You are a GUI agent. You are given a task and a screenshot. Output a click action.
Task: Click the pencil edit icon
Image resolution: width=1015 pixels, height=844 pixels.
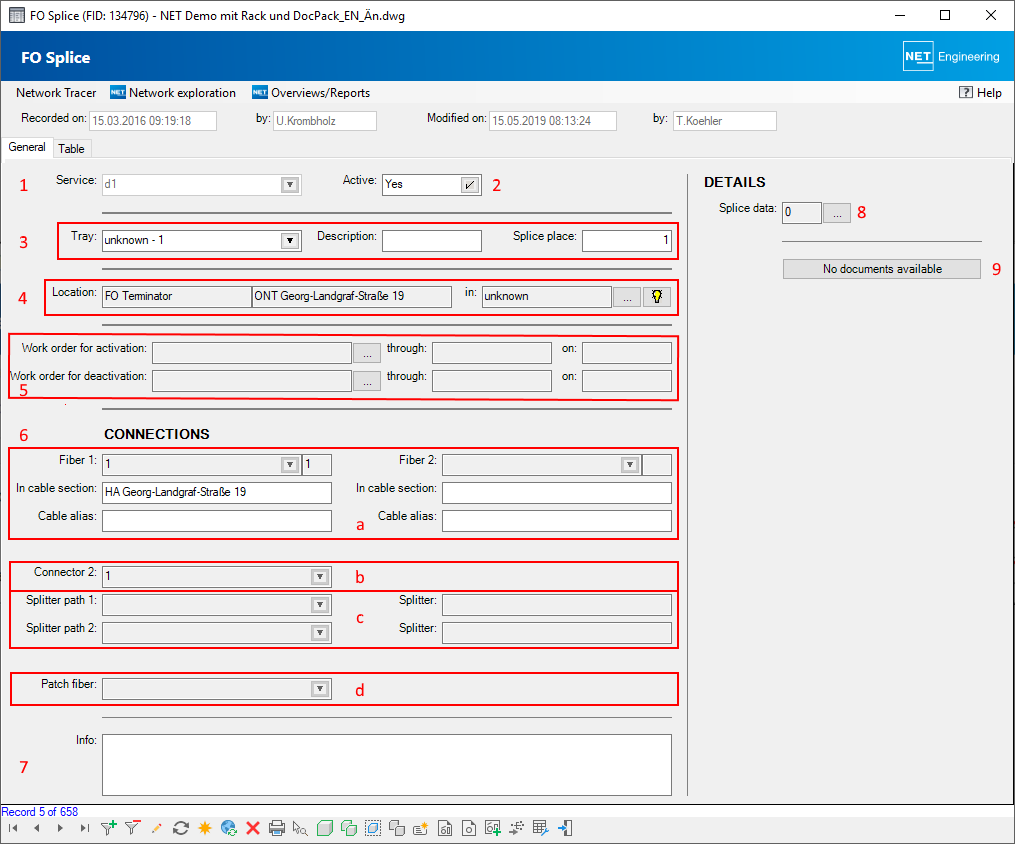point(156,828)
